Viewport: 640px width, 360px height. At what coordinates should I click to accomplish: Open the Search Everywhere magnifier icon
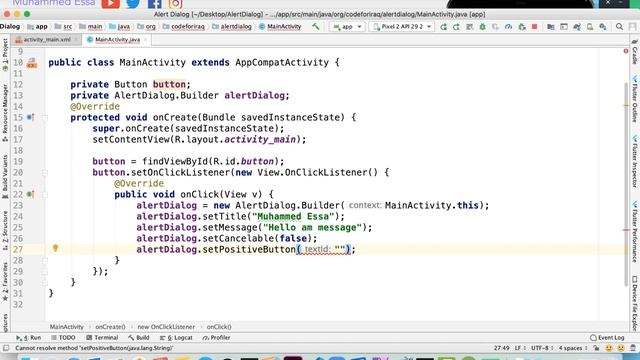tap(619, 27)
